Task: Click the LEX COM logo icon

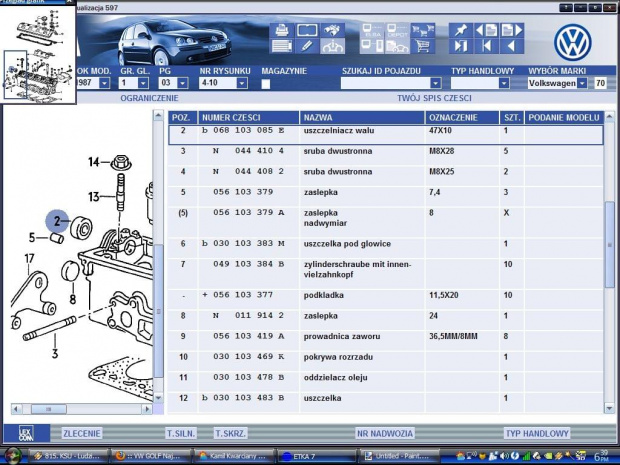Action: (x=26, y=433)
